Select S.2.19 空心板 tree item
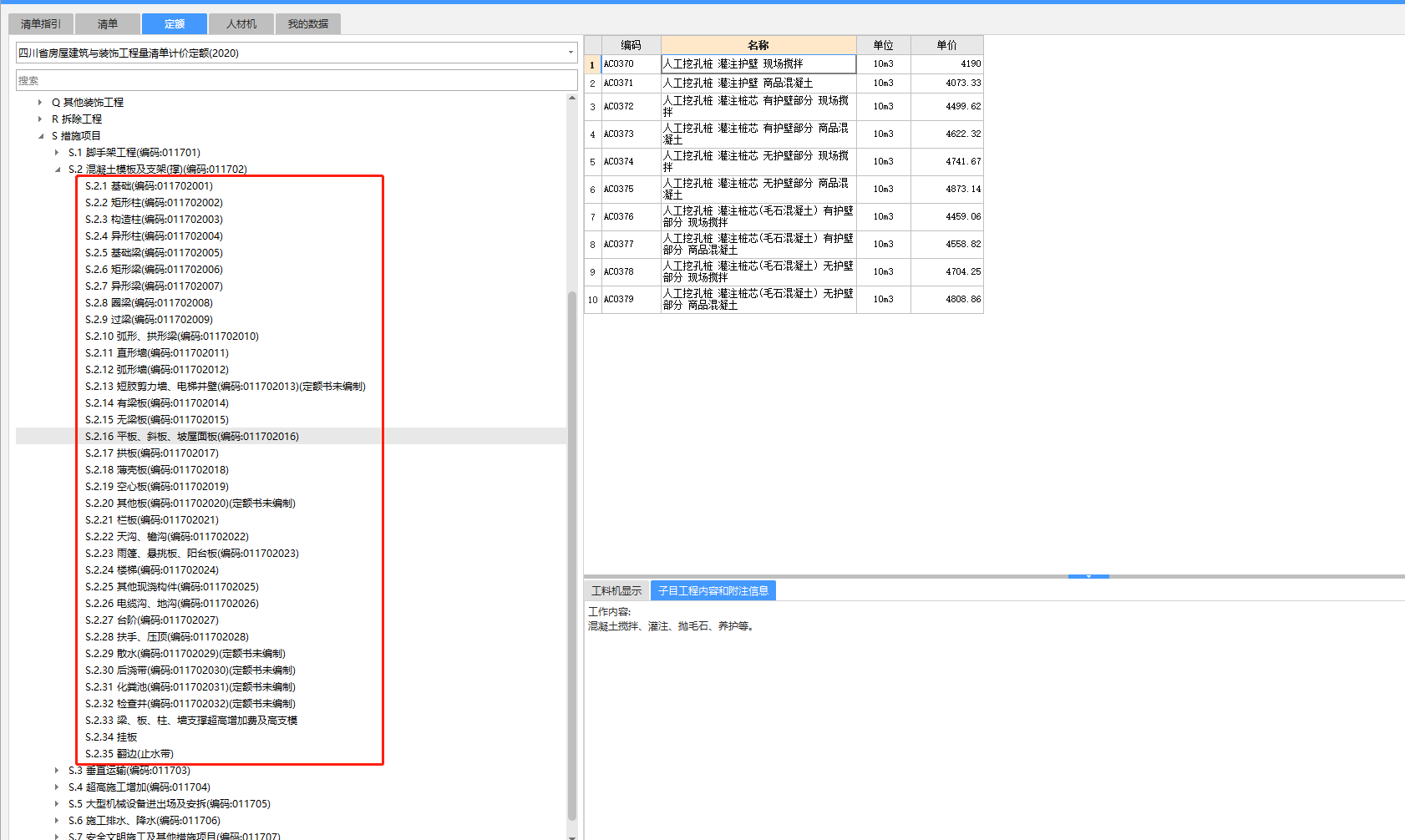 click(x=157, y=487)
